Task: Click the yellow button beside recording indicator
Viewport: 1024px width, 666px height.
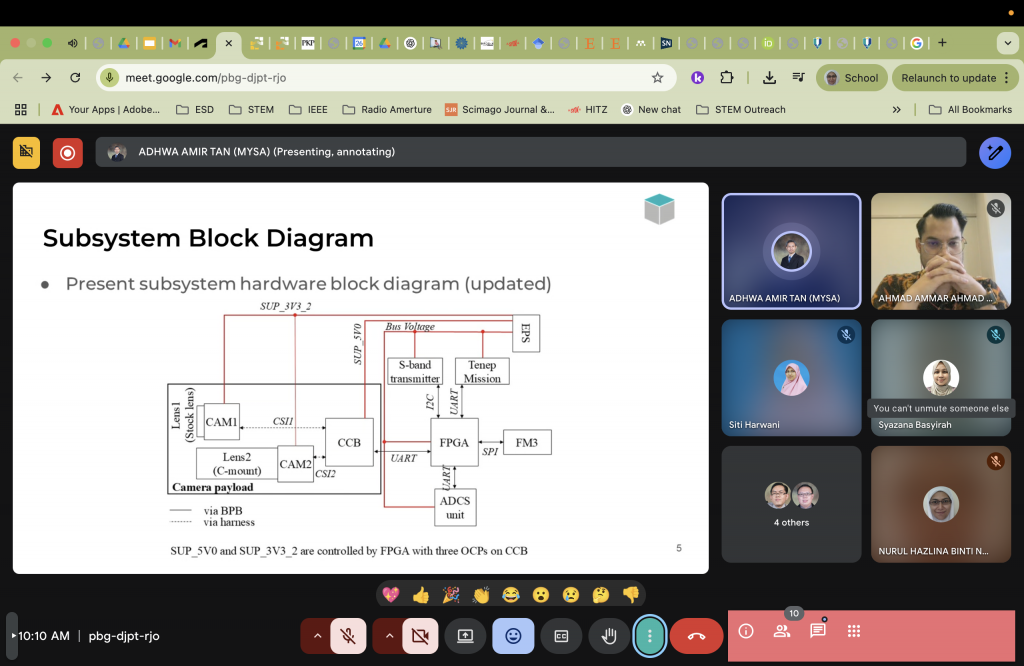Action: pyautogui.click(x=26, y=153)
